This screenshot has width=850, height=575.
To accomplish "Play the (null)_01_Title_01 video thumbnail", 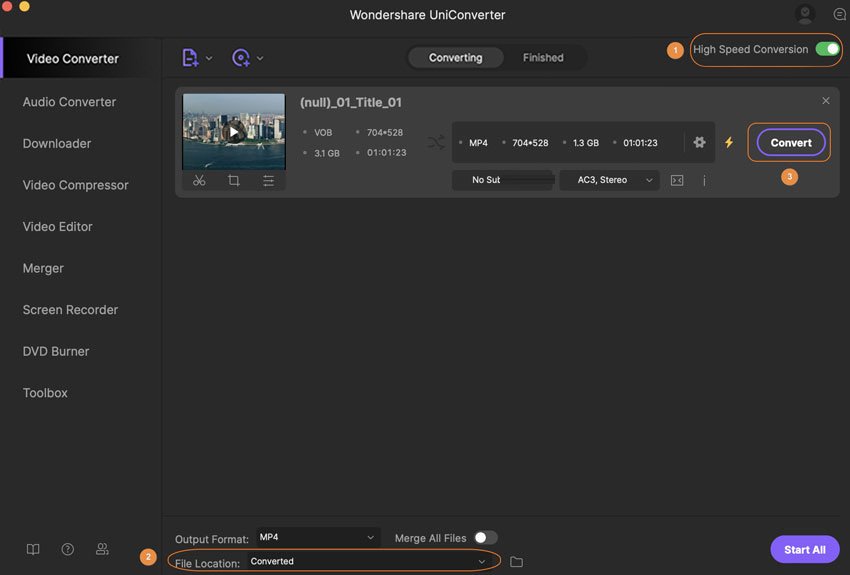I will tap(234, 132).
